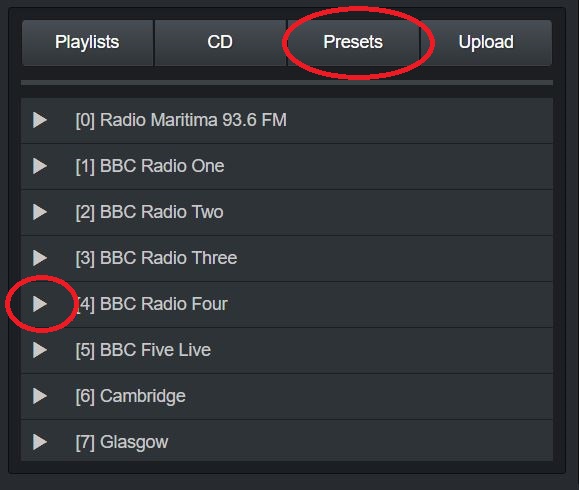Click the [2] BBC Radio Two text
This screenshot has height=490, width=579.
point(149,212)
